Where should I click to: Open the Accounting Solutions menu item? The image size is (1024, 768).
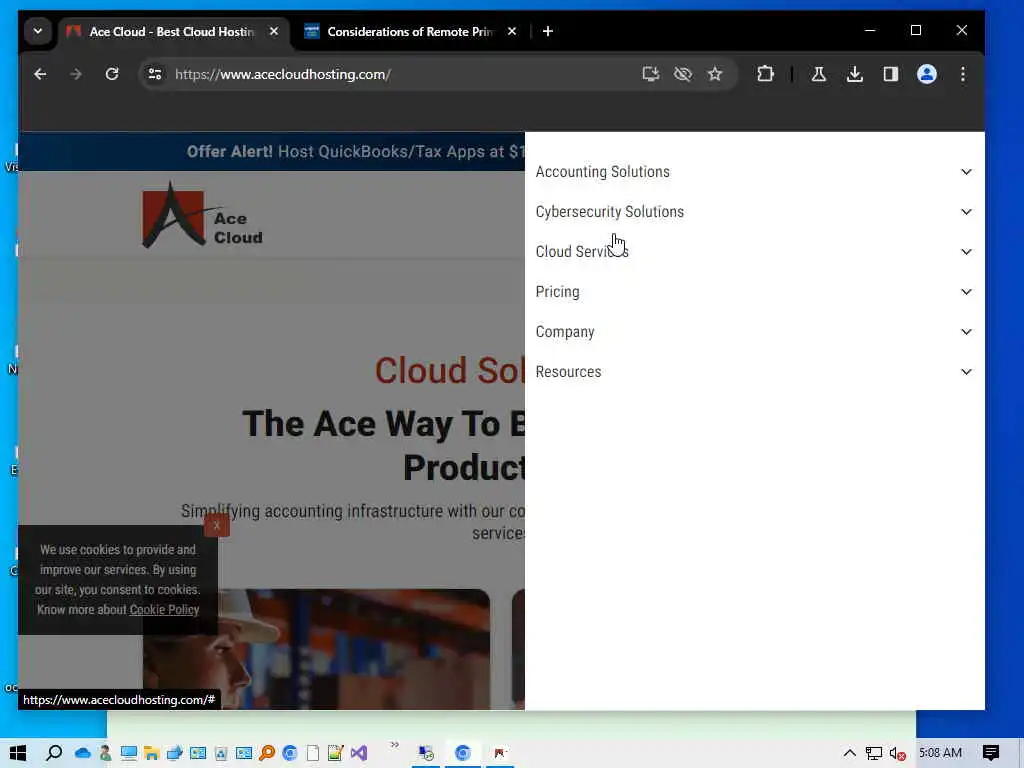(603, 172)
